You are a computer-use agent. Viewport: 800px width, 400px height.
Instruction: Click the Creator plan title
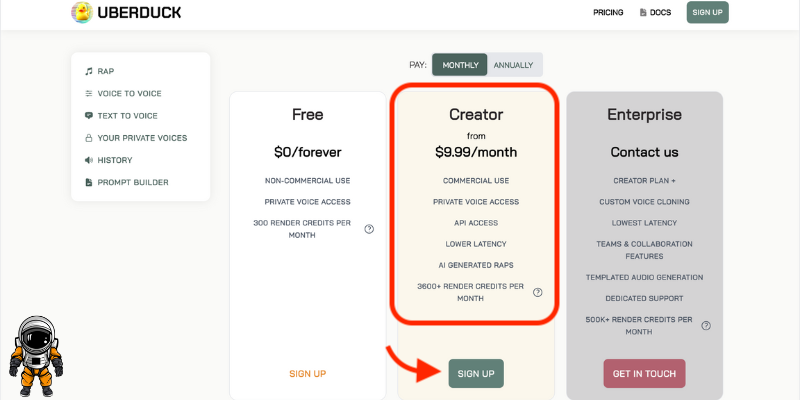[476, 114]
